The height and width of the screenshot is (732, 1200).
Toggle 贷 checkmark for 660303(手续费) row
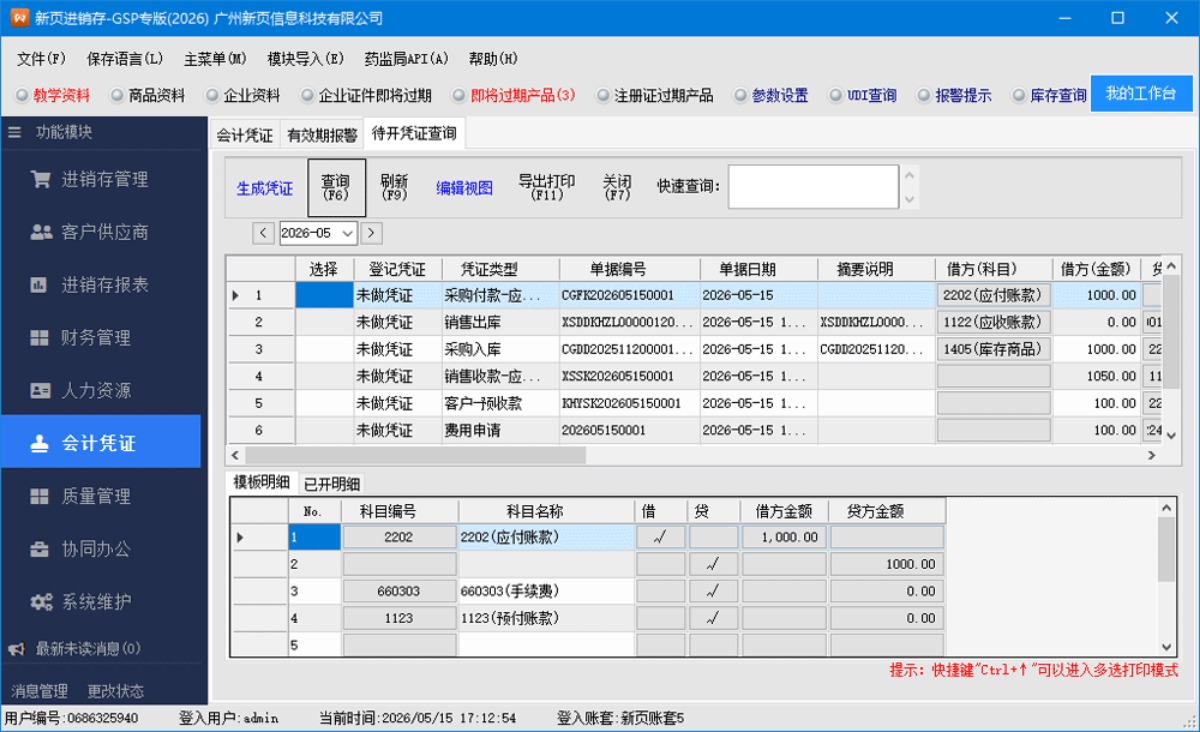[713, 591]
